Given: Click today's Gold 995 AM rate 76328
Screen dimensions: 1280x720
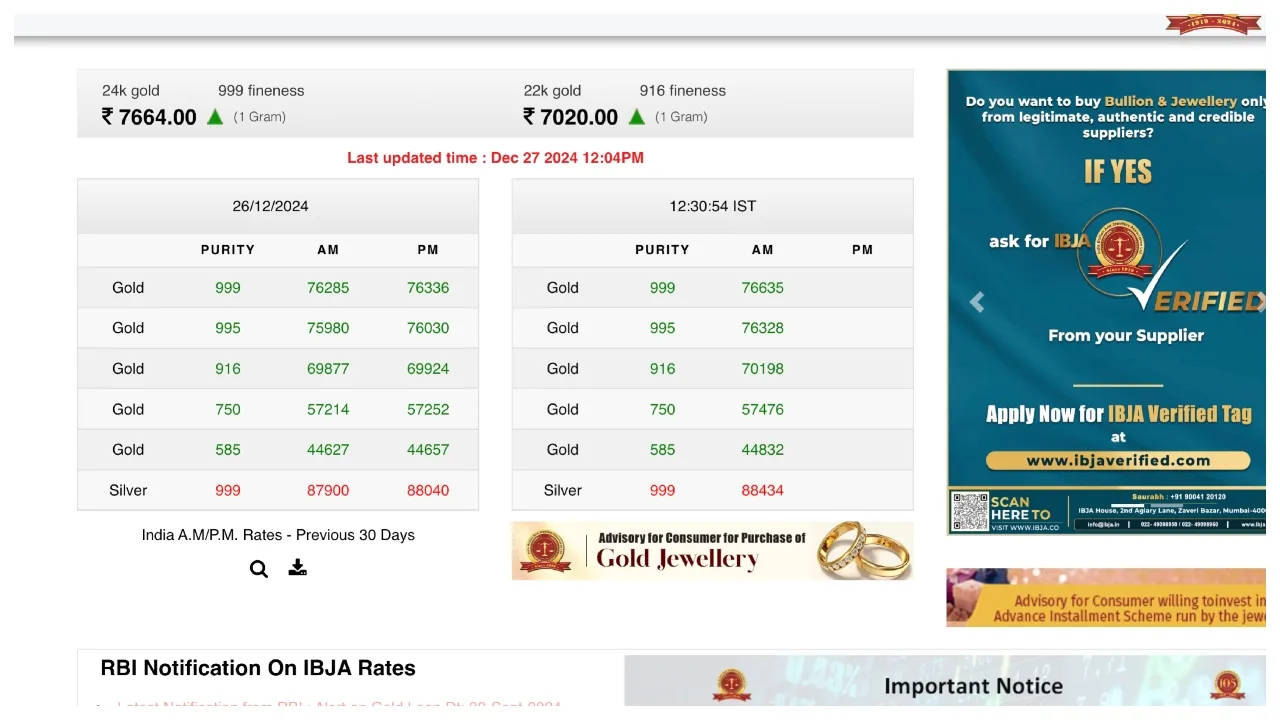Looking at the screenshot, I should pos(763,328).
